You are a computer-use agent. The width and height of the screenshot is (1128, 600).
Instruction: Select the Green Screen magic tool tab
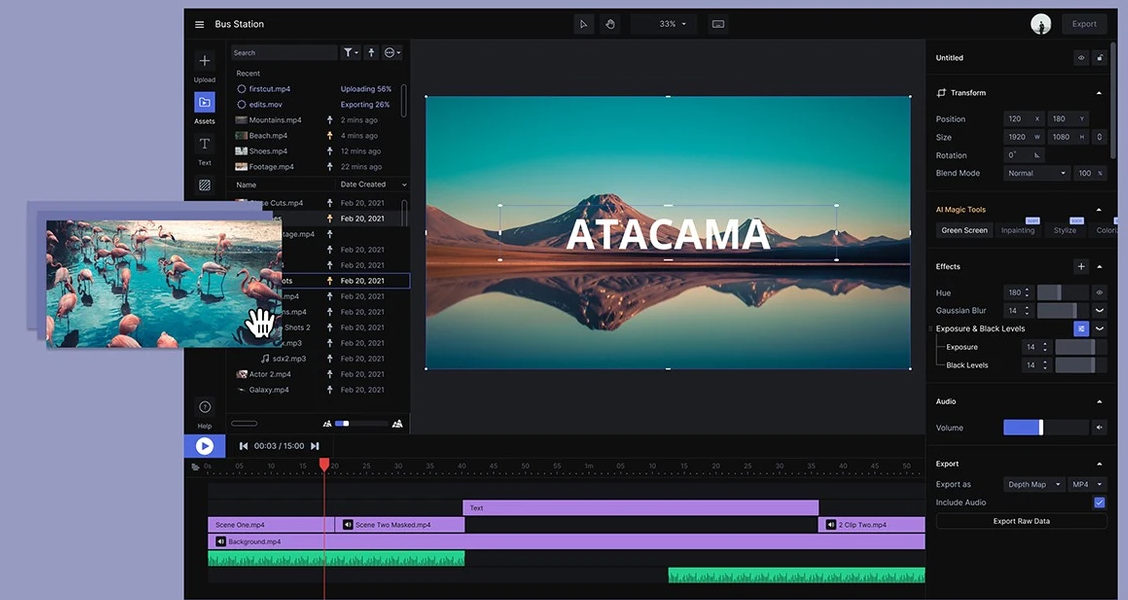click(964, 230)
